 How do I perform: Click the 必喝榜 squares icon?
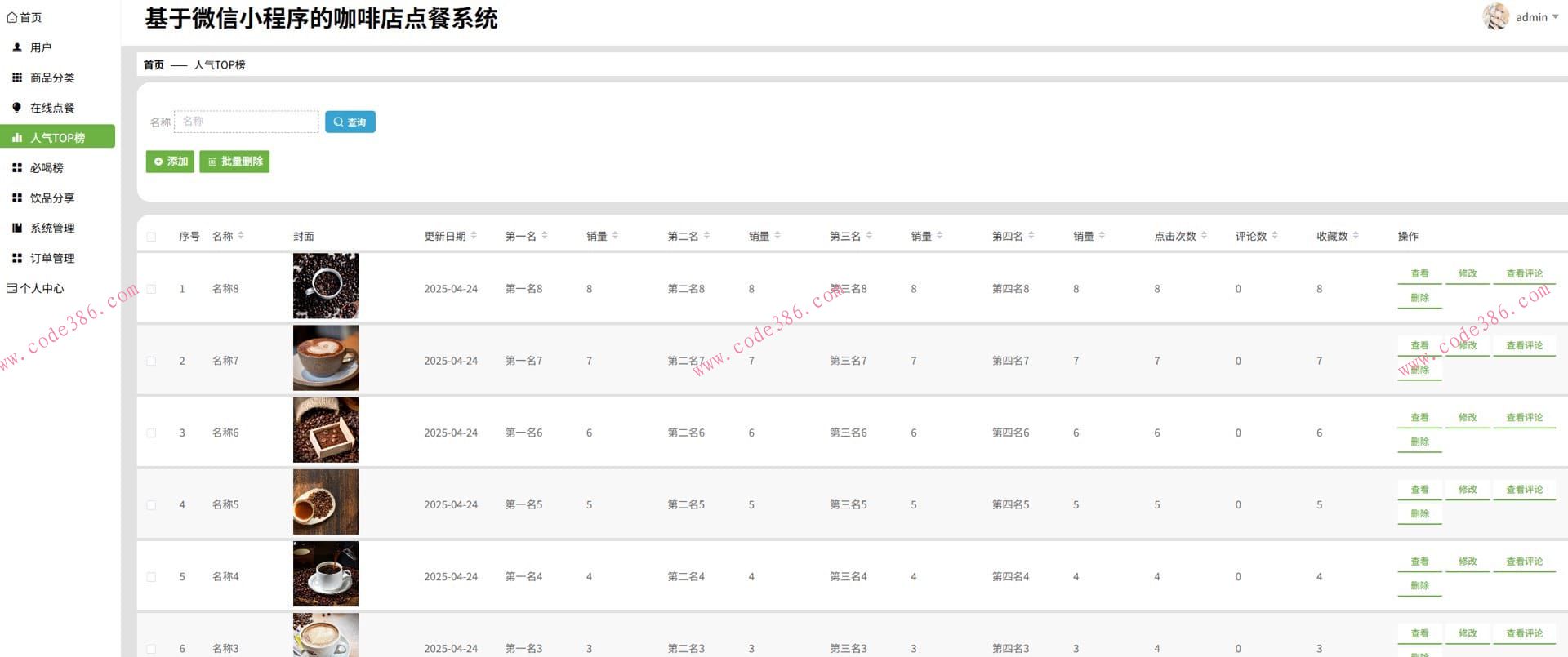pyautogui.click(x=17, y=168)
